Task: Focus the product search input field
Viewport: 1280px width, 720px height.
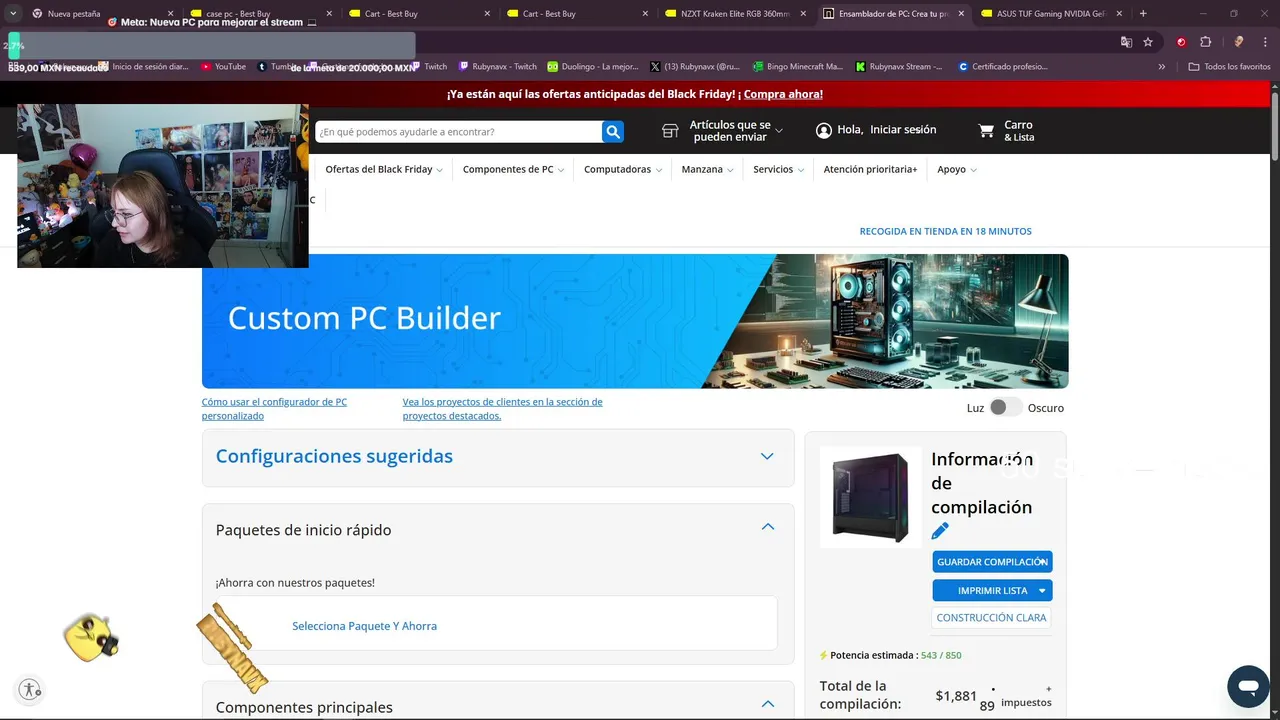Action: click(x=458, y=132)
